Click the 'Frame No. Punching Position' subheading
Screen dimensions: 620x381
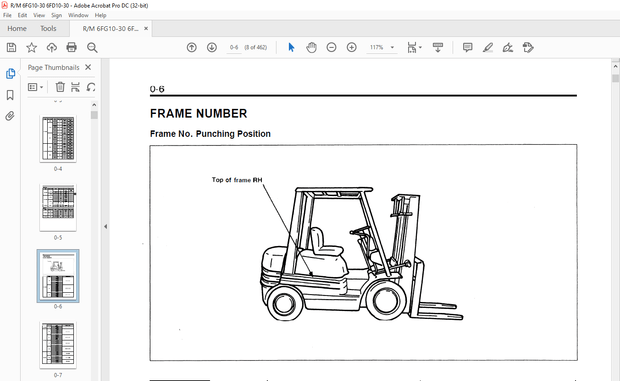[x=210, y=134]
